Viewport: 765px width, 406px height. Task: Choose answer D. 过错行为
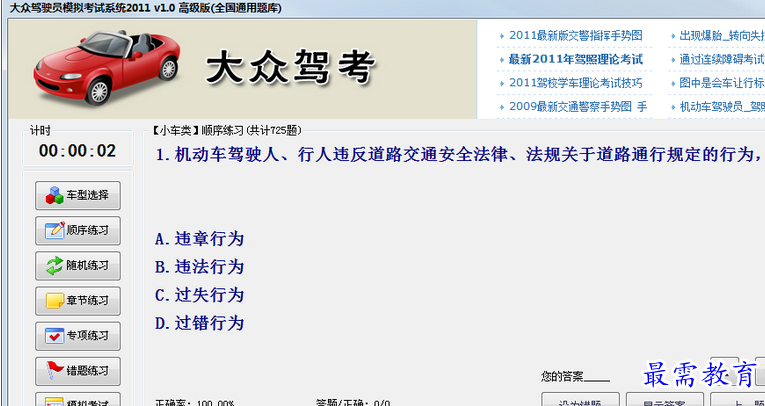pyautogui.click(x=199, y=323)
